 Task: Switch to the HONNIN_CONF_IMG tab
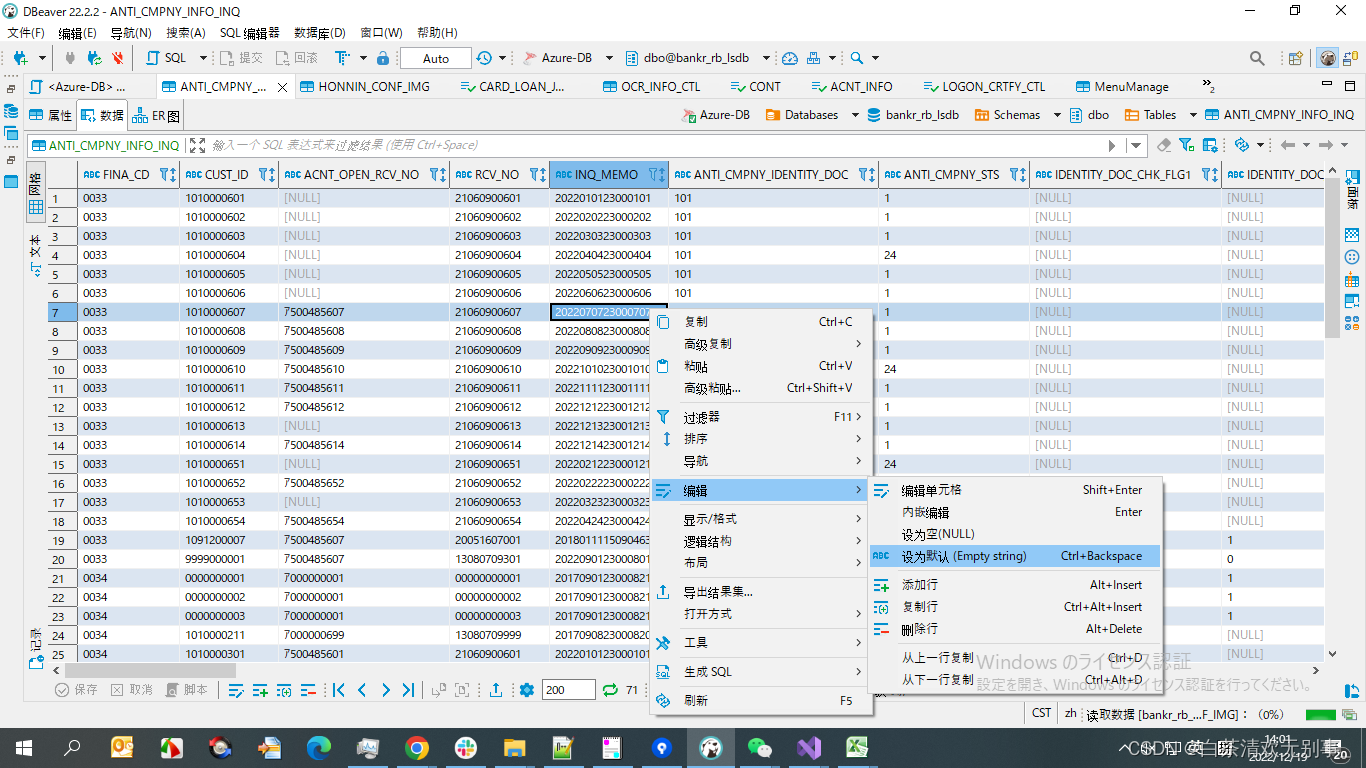(364, 87)
